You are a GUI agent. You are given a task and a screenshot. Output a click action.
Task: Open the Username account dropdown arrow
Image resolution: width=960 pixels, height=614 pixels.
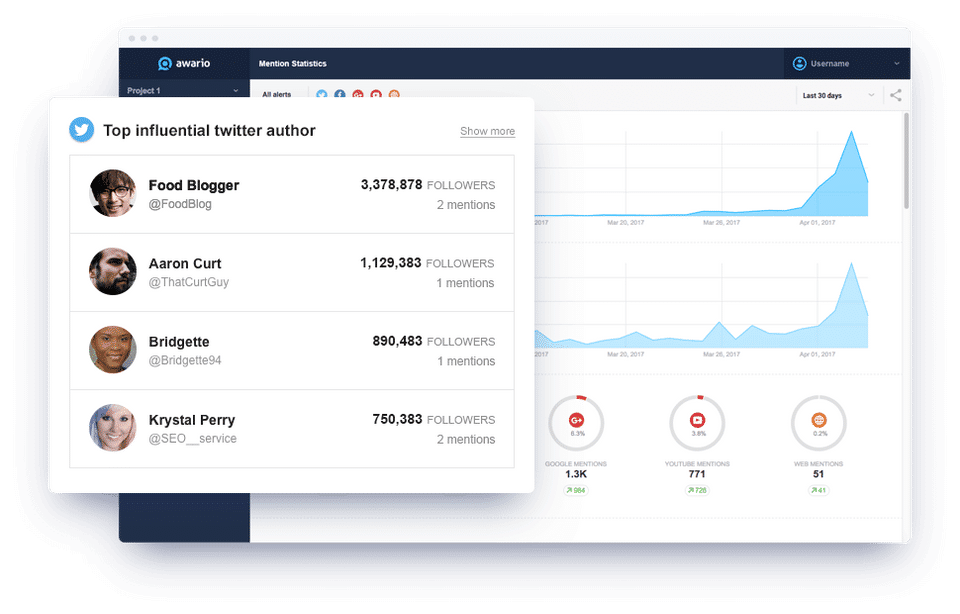click(x=896, y=64)
